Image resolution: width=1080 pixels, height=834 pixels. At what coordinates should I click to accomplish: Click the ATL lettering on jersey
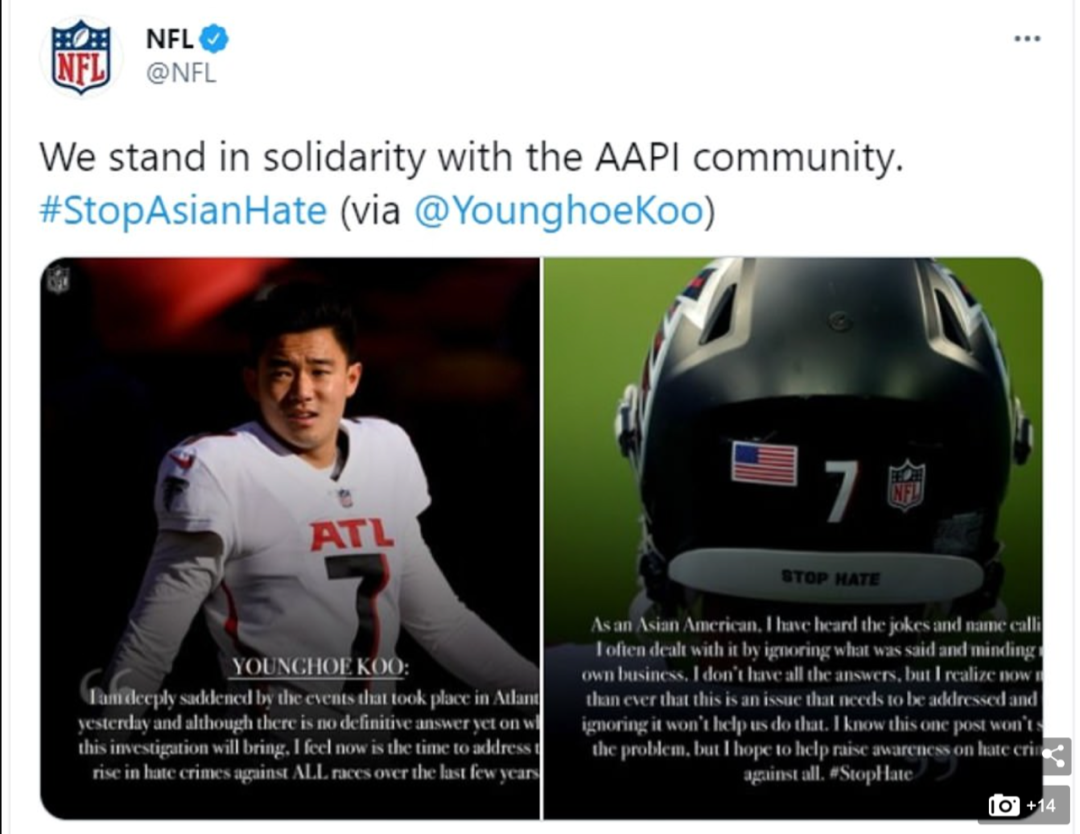pos(352,534)
